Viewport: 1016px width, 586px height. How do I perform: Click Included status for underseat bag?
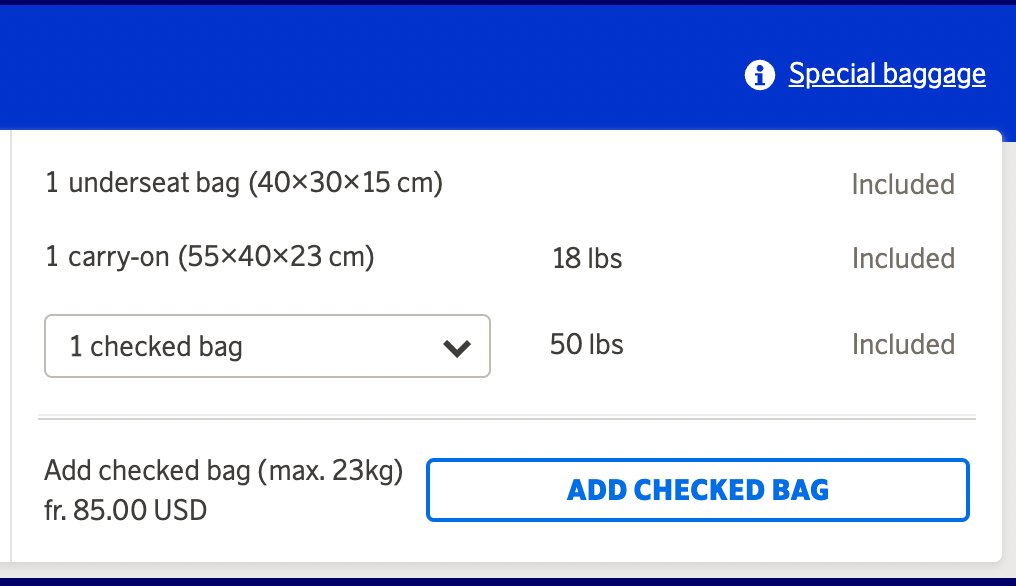coord(902,184)
